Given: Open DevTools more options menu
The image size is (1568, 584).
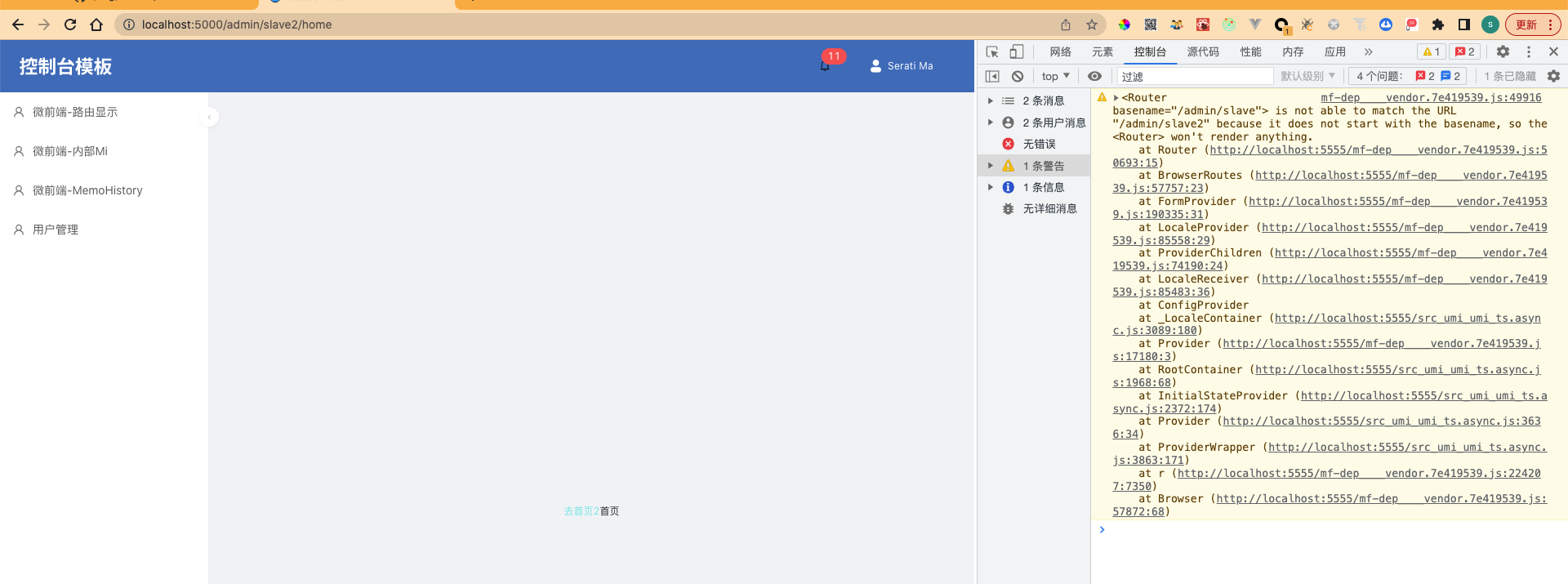Looking at the screenshot, I should (x=1529, y=51).
